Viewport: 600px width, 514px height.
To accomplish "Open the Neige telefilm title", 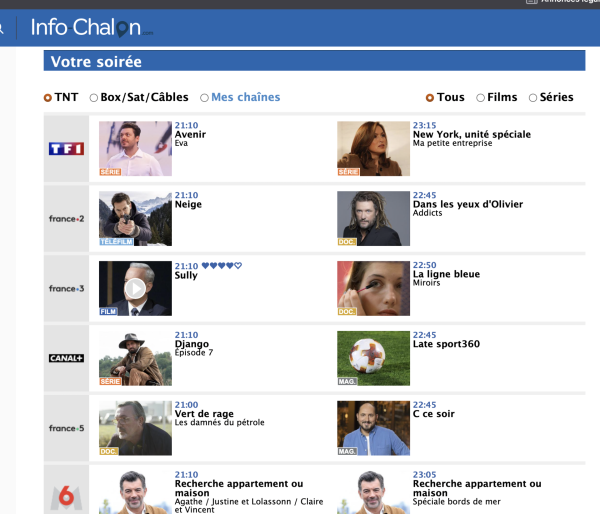I will (188, 204).
